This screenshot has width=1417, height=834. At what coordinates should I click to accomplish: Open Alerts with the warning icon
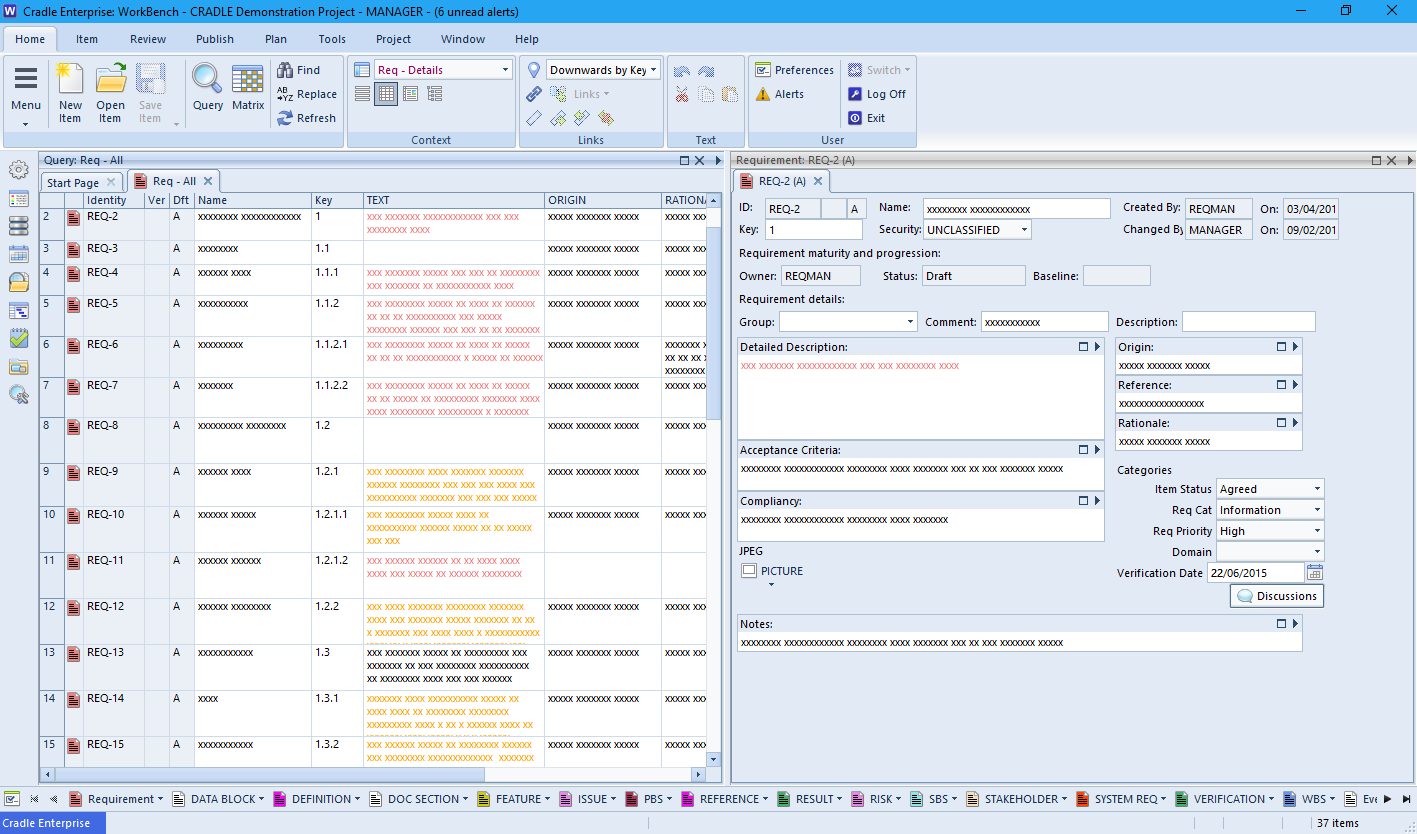click(779, 94)
